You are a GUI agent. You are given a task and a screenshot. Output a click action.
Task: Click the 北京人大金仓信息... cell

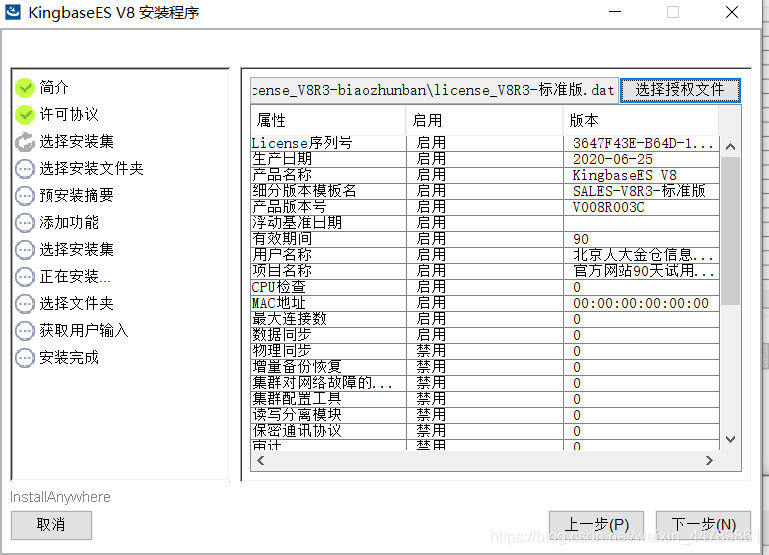click(641, 255)
